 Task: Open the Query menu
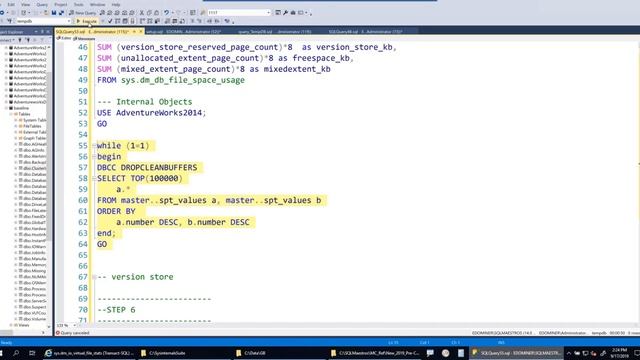coord(42,4)
